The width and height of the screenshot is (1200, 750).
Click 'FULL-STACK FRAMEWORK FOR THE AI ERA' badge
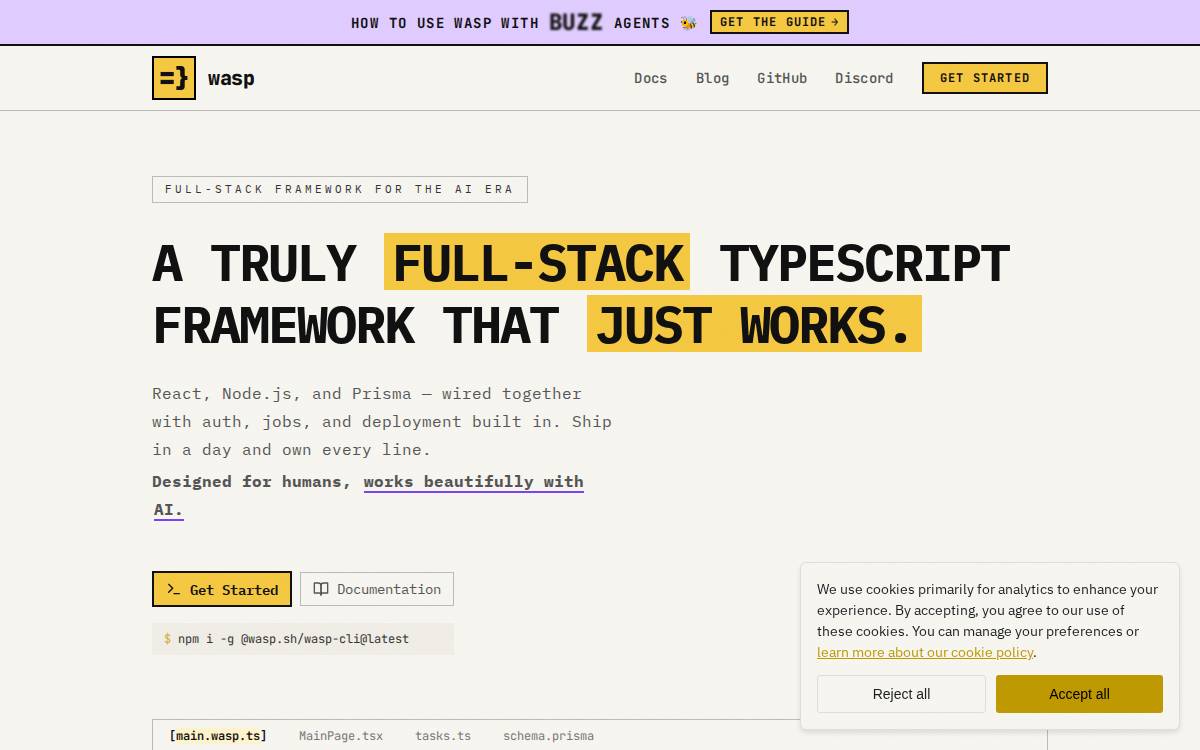point(340,189)
